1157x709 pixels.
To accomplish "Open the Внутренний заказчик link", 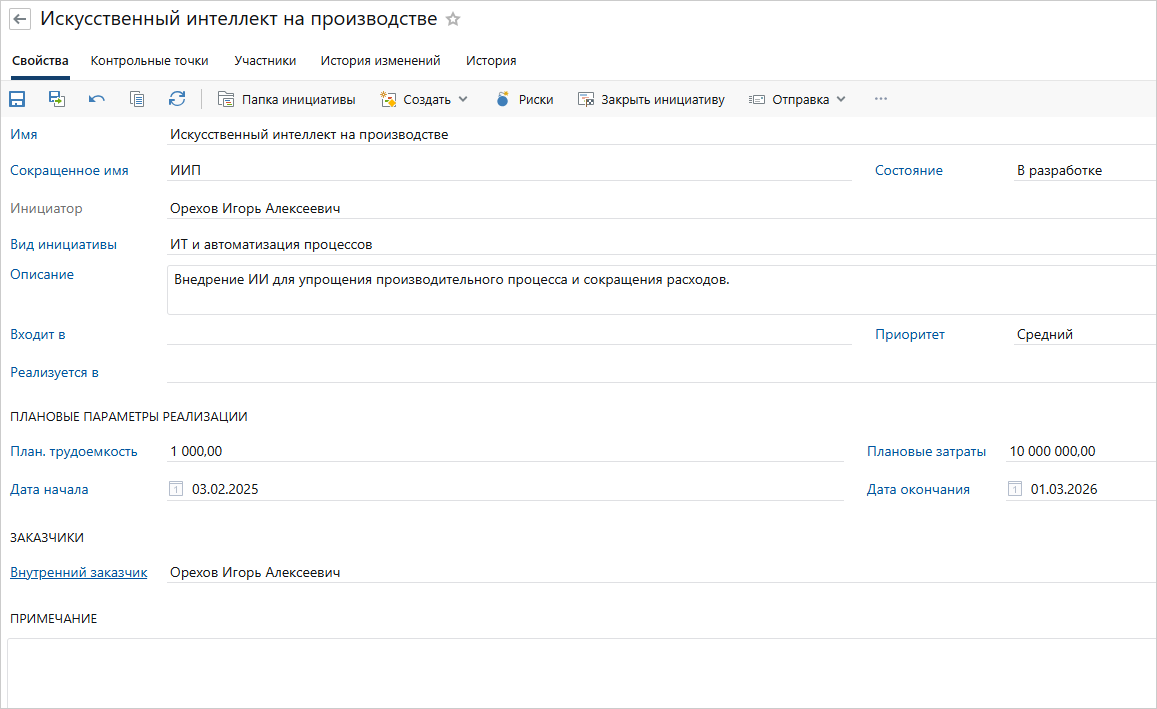I will [x=78, y=573].
